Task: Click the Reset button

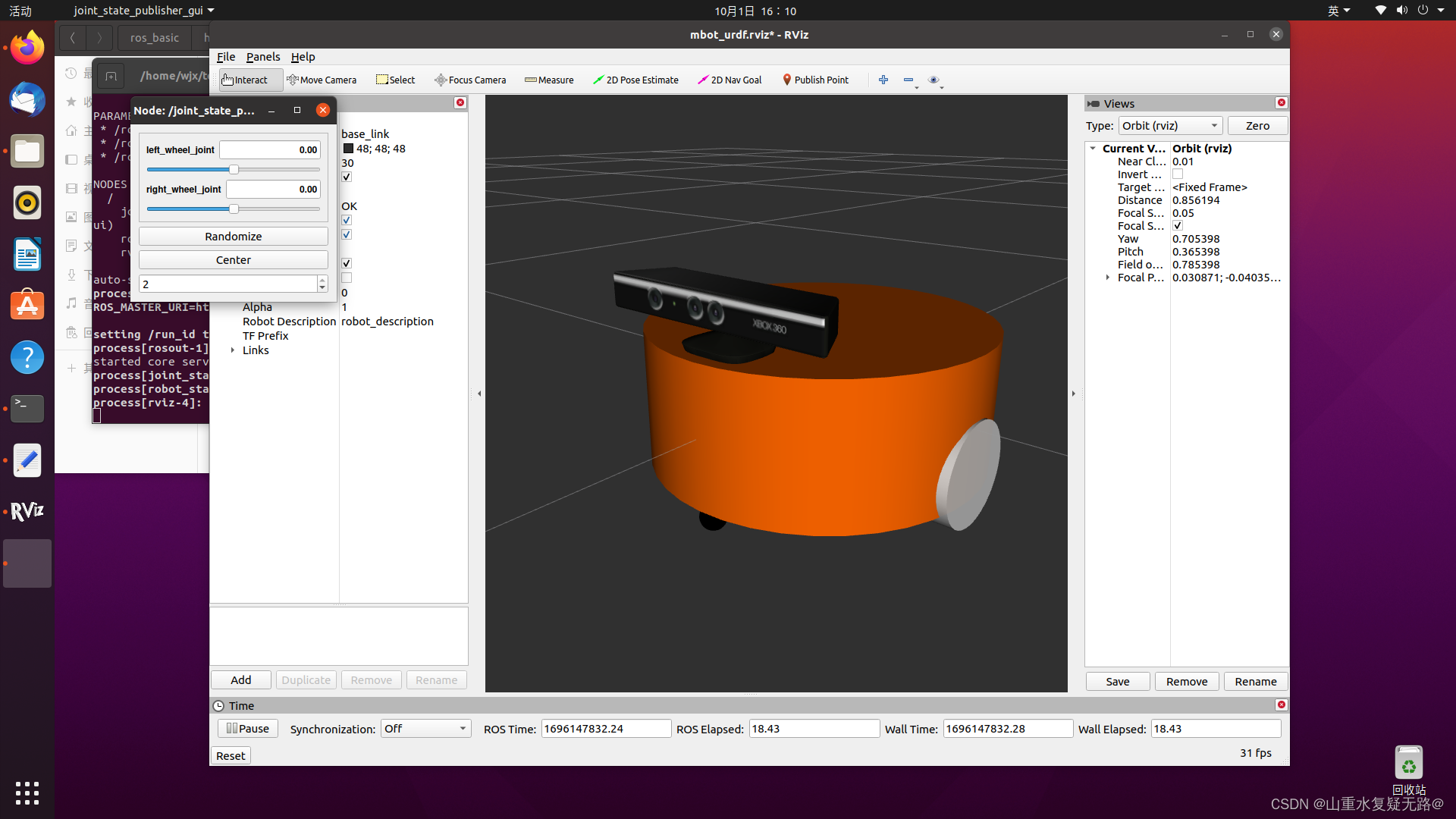Action: tap(231, 756)
